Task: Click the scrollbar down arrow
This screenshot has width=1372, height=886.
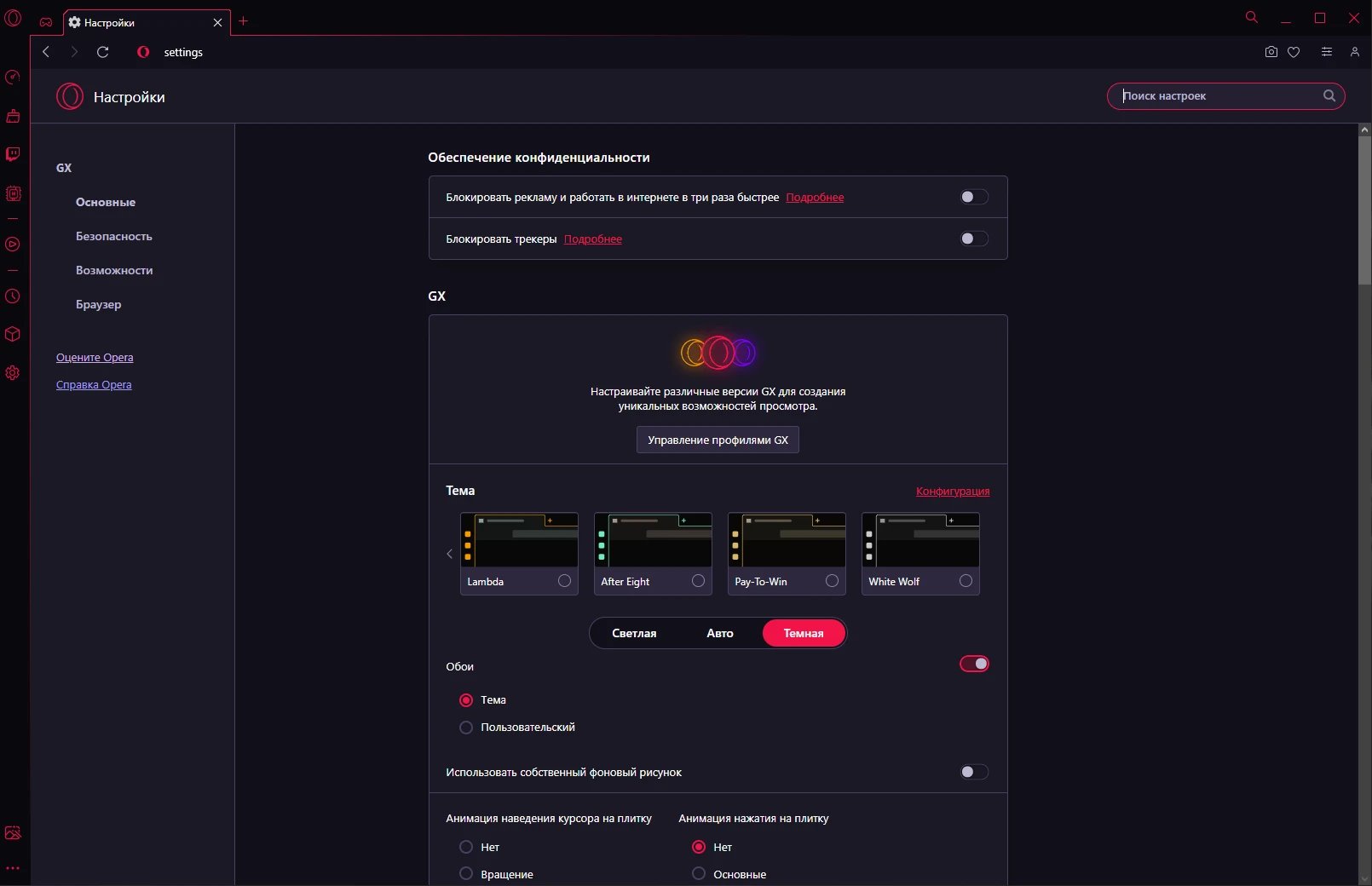Action: tap(1364, 878)
